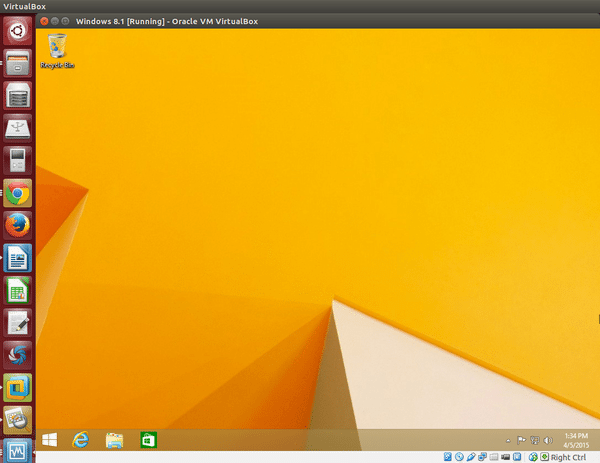Open text editor from launcher

[17, 323]
